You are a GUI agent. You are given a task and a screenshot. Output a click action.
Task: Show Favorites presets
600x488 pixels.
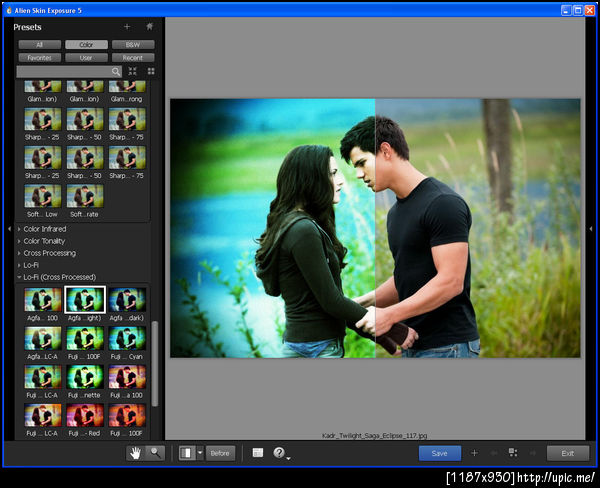(x=39, y=58)
